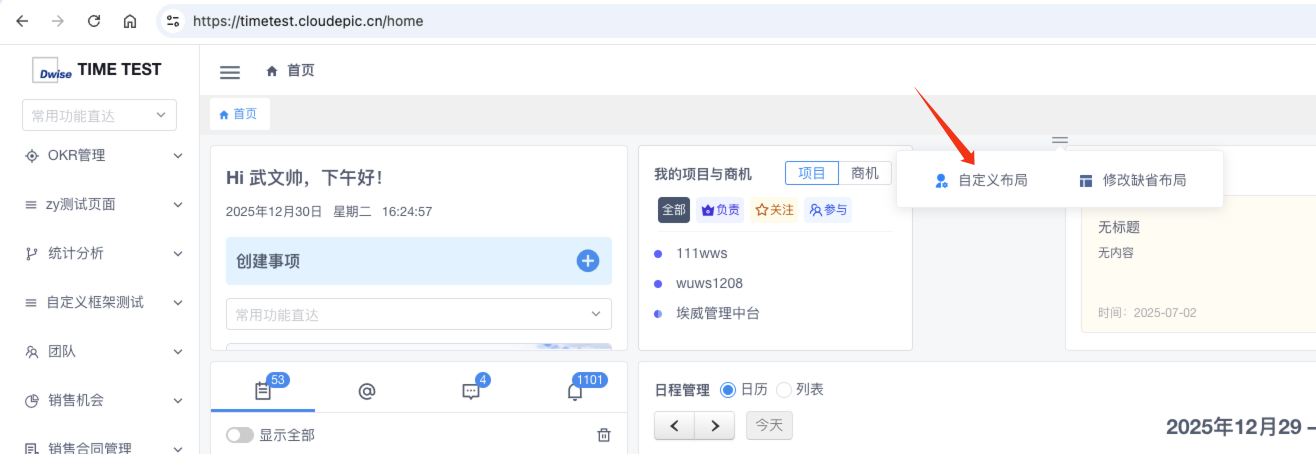Click the hamburger menu collapse icon

pyautogui.click(x=230, y=72)
